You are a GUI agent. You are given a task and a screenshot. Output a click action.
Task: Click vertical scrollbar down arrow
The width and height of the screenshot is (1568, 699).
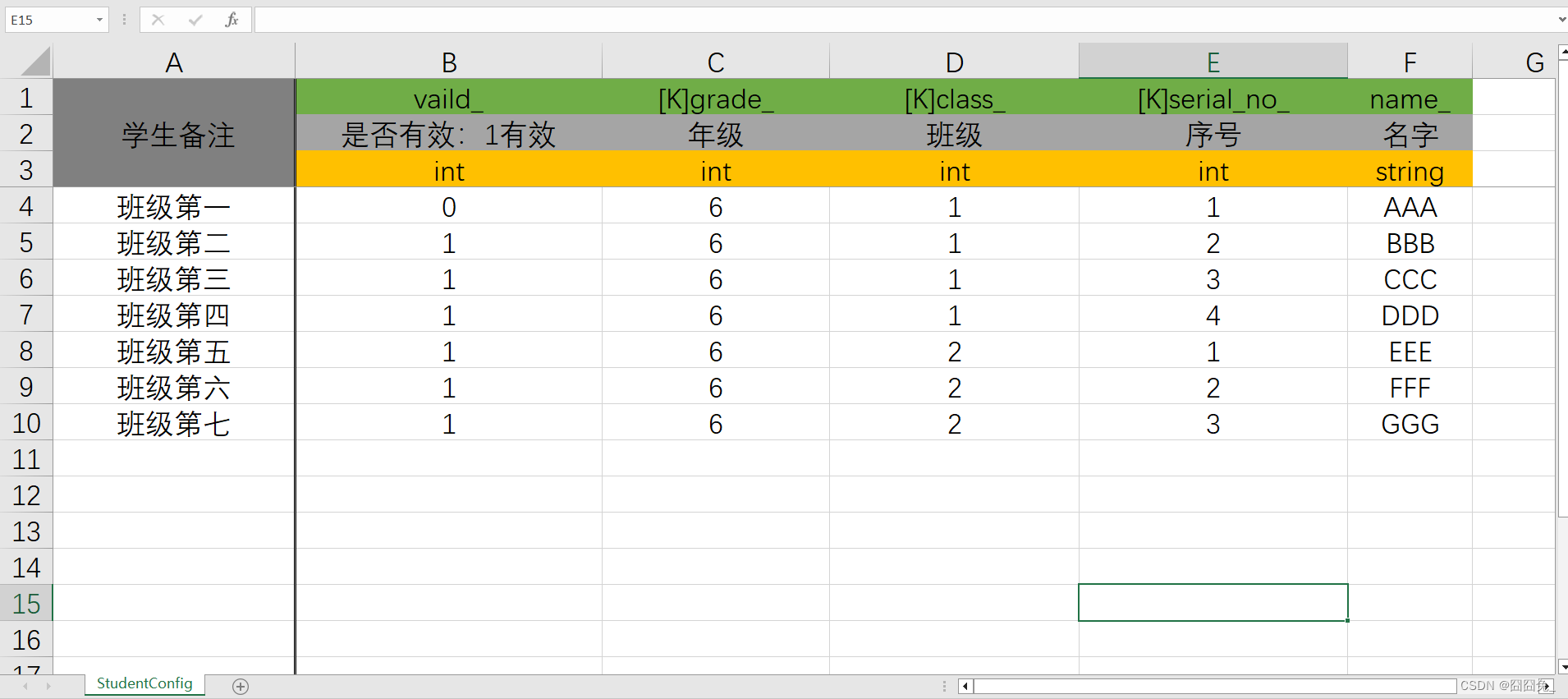coord(1562,667)
